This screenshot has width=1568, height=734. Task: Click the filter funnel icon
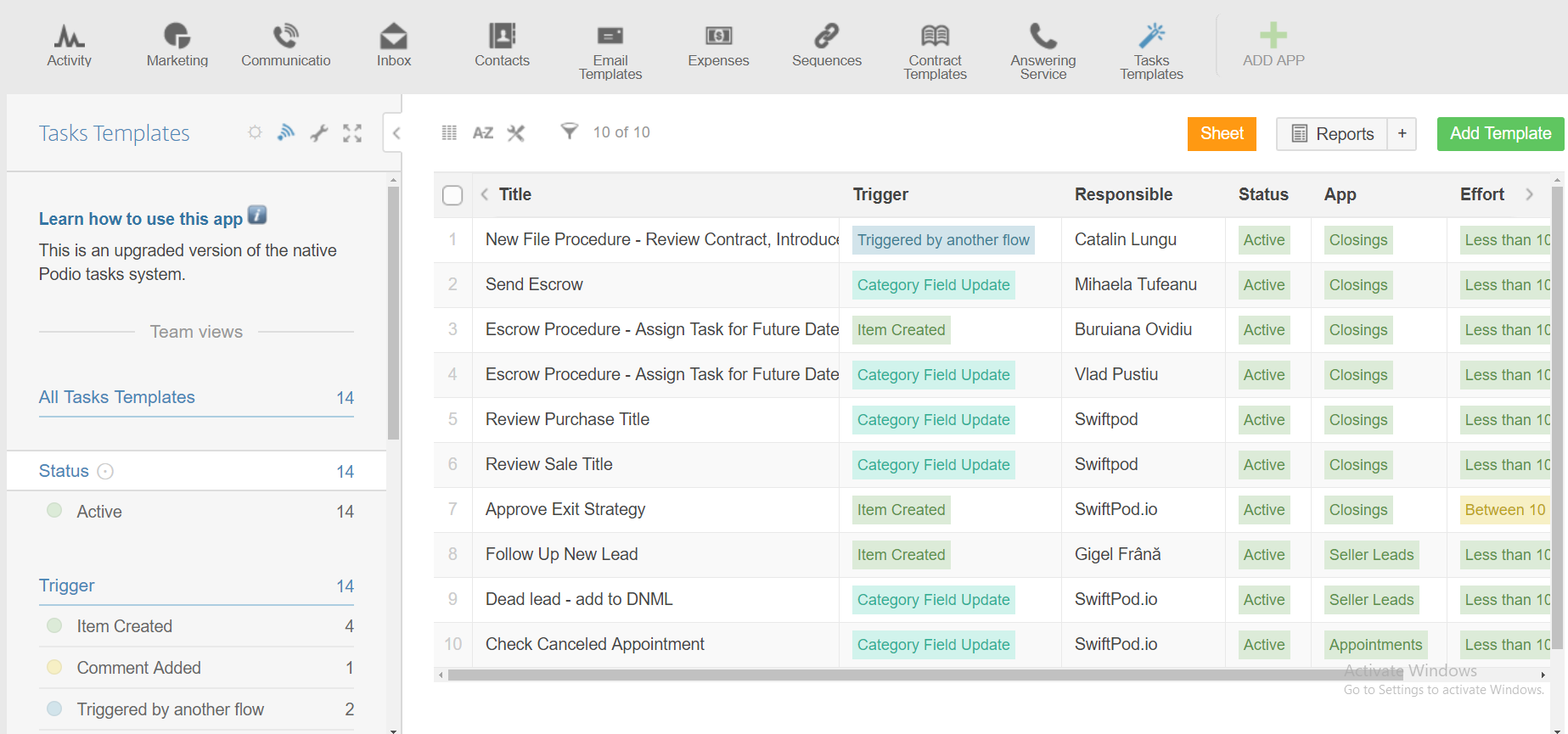point(570,131)
